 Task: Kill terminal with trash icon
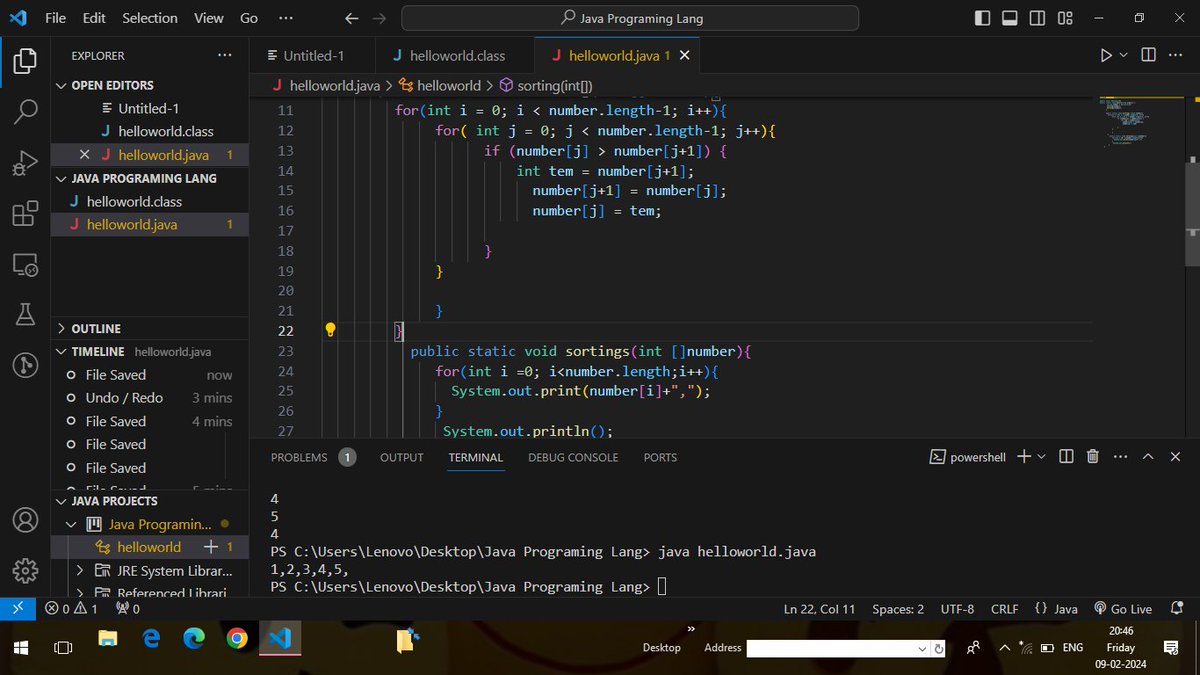click(x=1093, y=456)
